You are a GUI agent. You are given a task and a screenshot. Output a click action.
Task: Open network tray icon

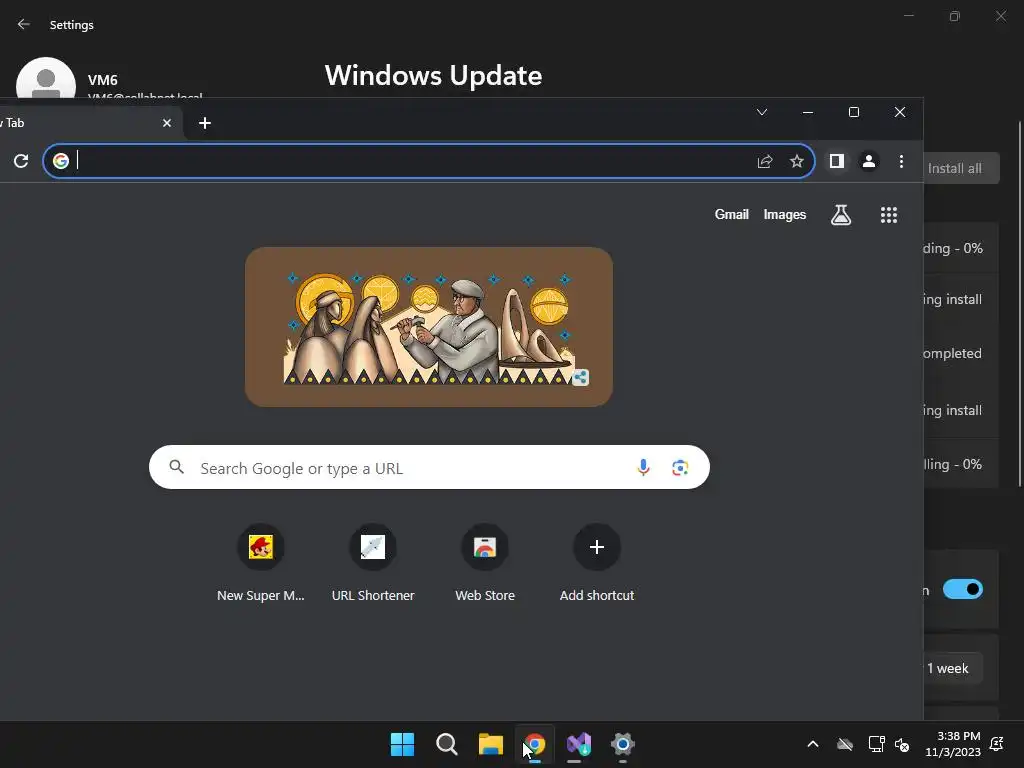pos(876,744)
